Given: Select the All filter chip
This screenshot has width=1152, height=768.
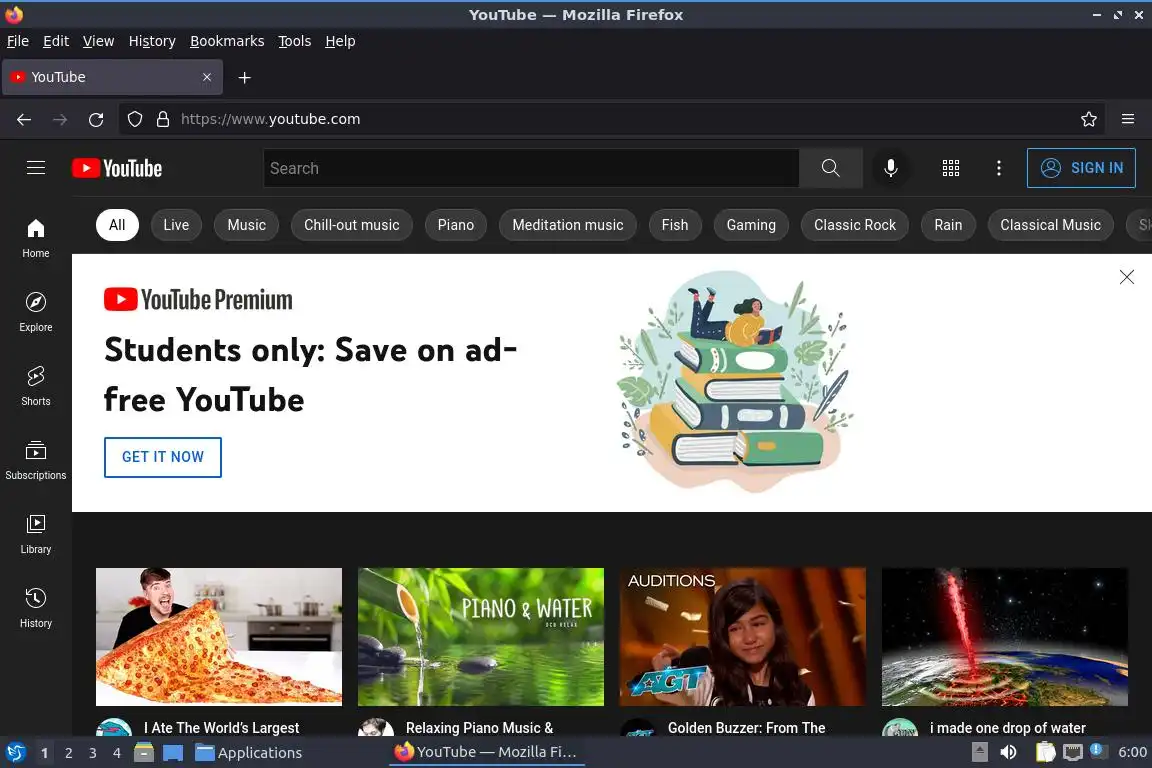Looking at the screenshot, I should coord(117,225).
